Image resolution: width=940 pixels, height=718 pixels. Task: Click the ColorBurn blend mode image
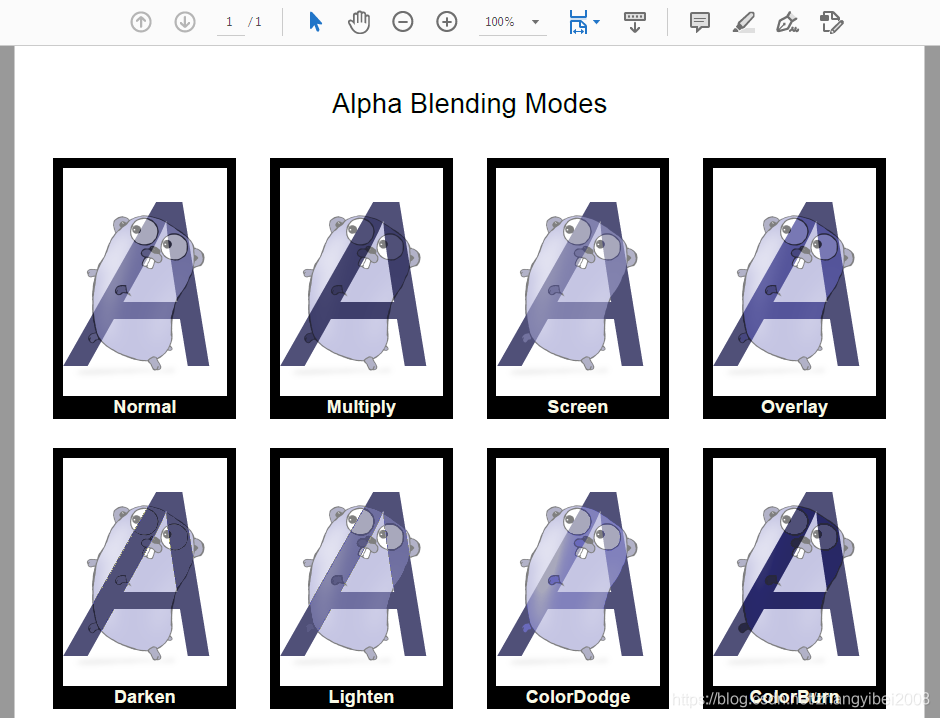(794, 572)
